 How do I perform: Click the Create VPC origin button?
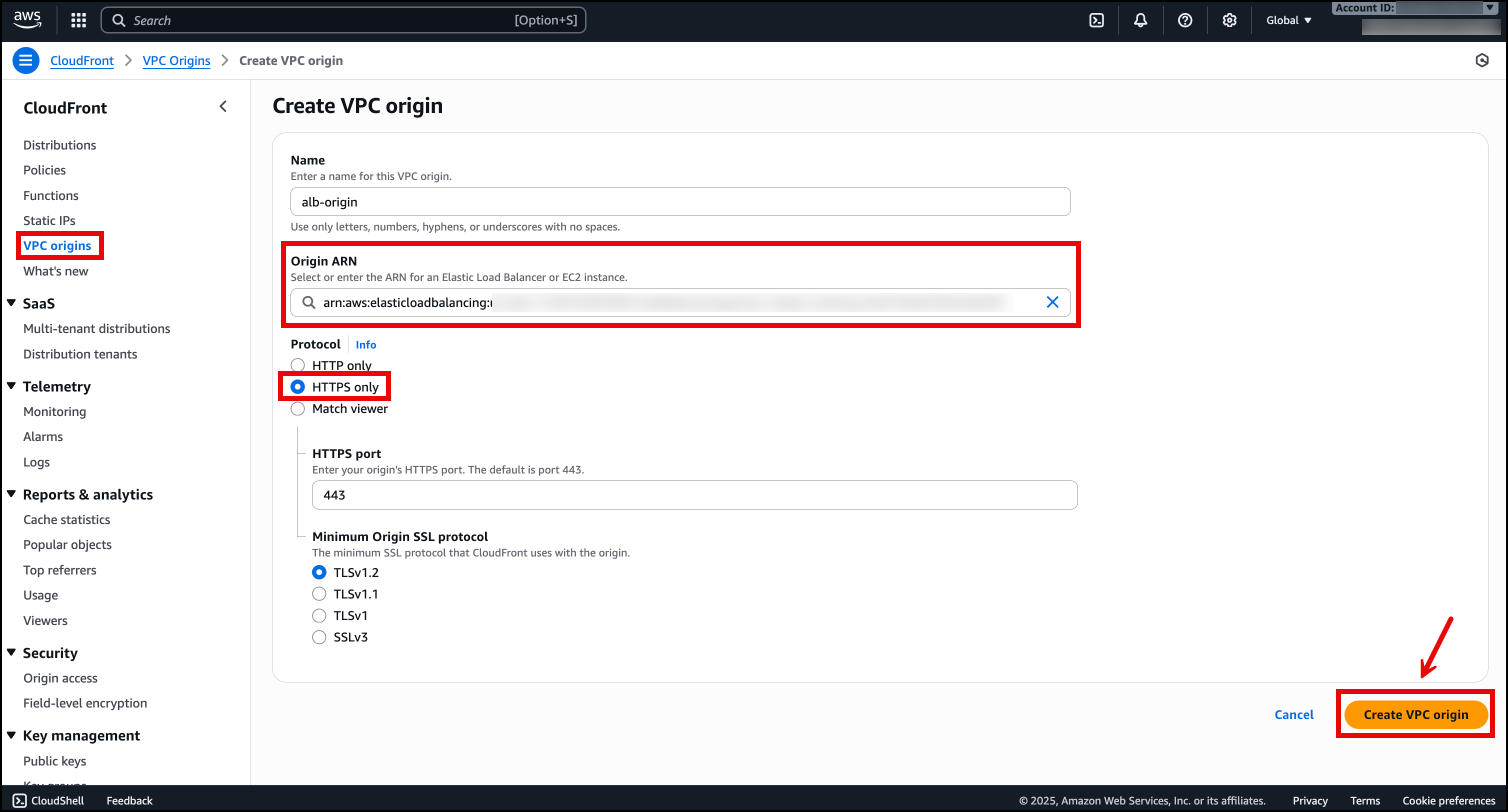1415,714
